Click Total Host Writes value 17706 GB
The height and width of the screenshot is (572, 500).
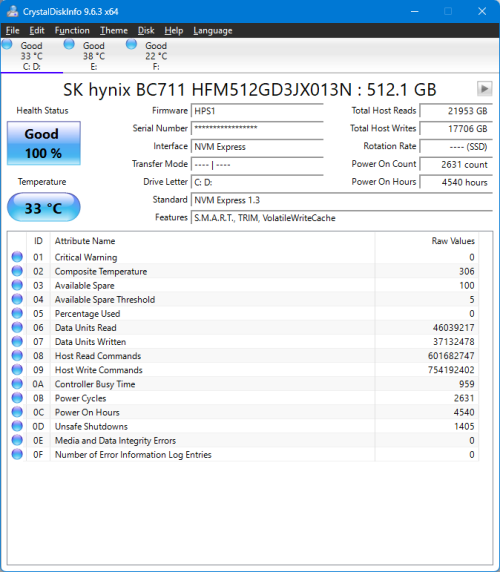coord(456,128)
